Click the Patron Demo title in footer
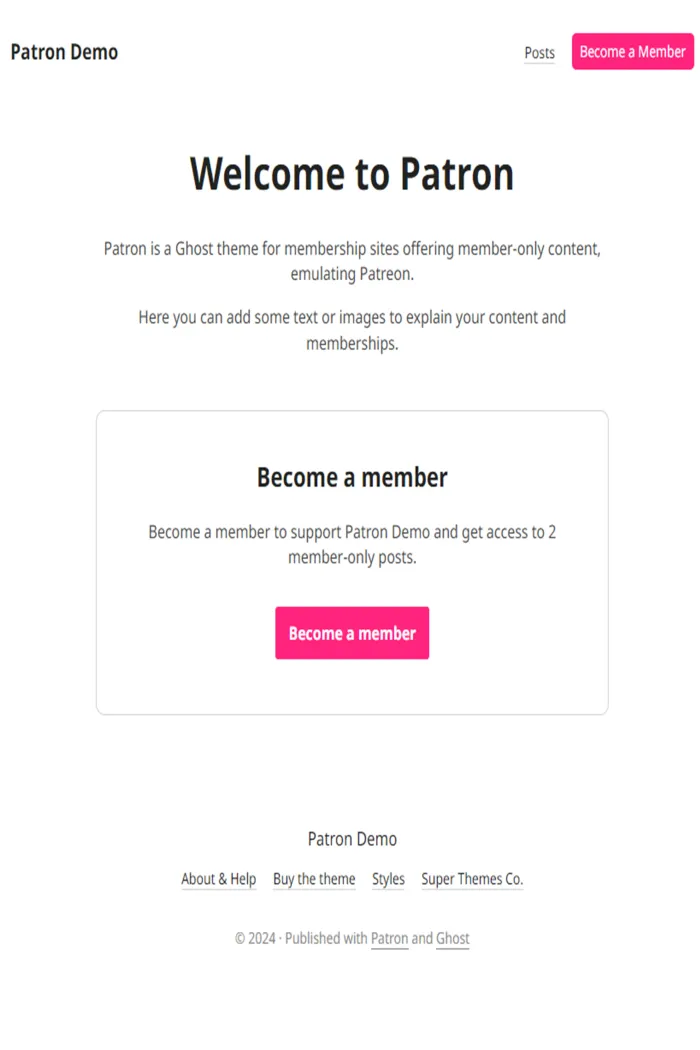 tap(352, 839)
